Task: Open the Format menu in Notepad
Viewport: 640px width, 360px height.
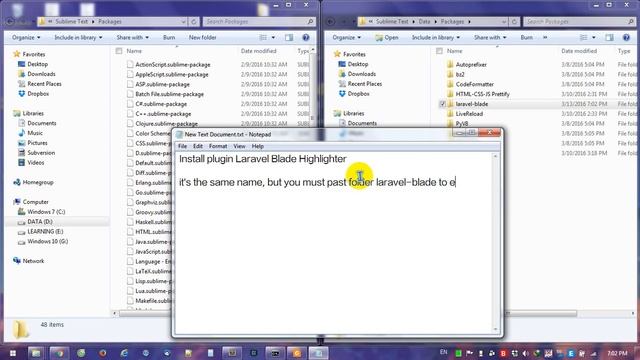Action: [x=218, y=146]
